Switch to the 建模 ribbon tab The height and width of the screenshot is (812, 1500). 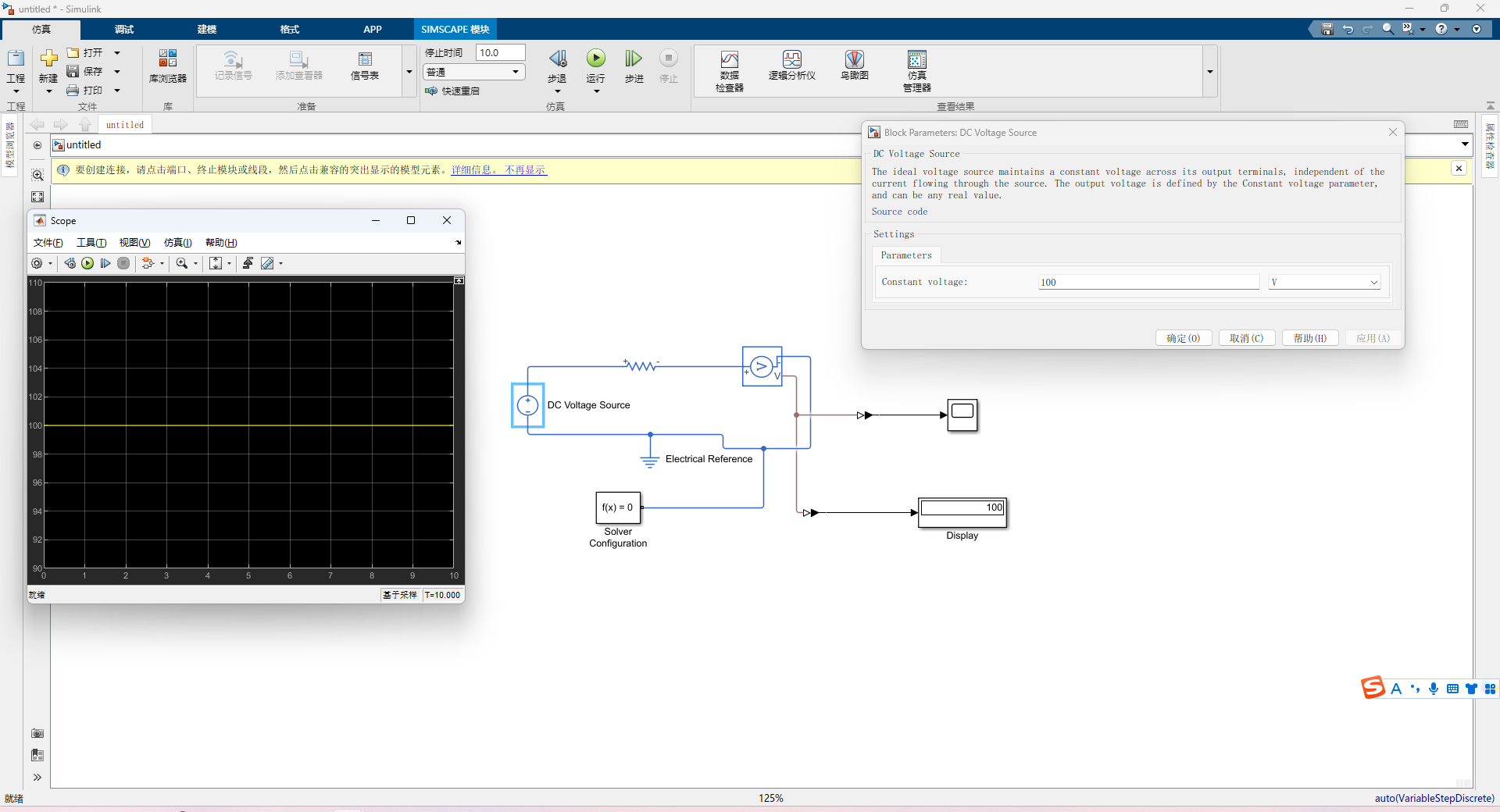pyautogui.click(x=207, y=30)
